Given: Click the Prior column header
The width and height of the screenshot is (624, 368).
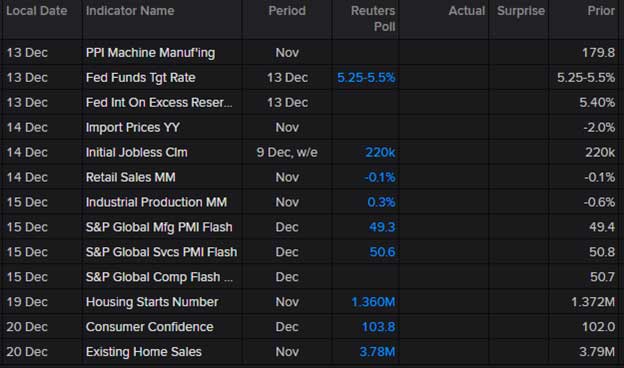Looking at the screenshot, I should [601, 11].
